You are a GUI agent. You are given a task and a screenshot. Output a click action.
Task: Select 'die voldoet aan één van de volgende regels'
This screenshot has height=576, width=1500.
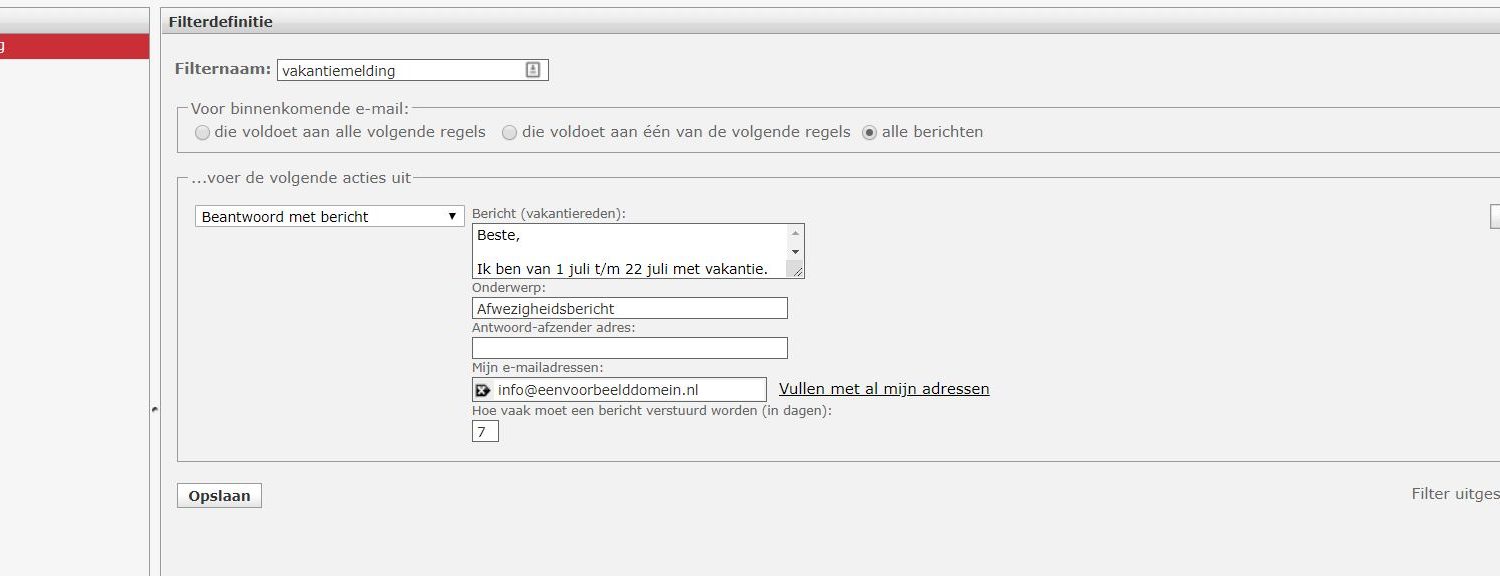(510, 133)
